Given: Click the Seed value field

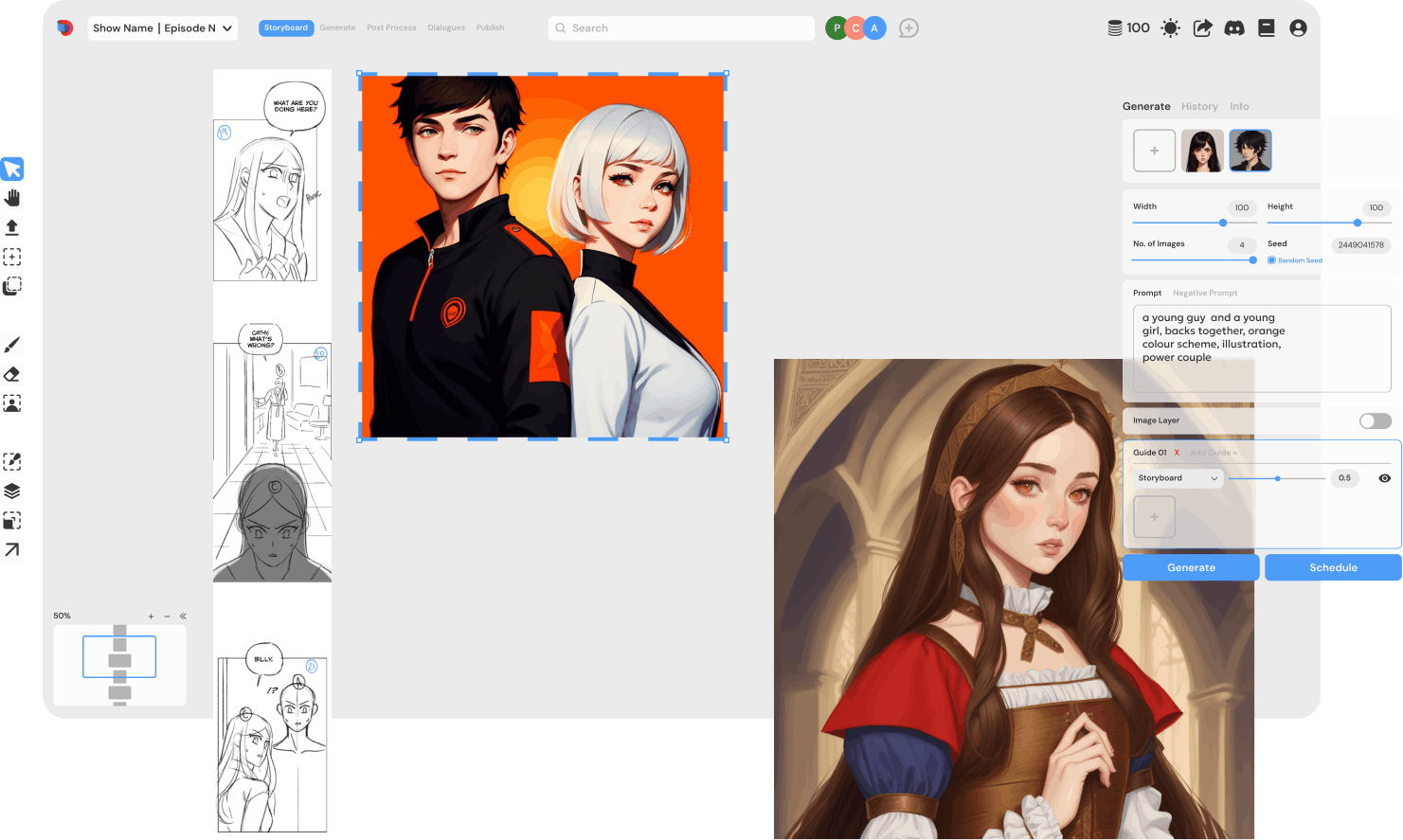Looking at the screenshot, I should [x=1360, y=245].
